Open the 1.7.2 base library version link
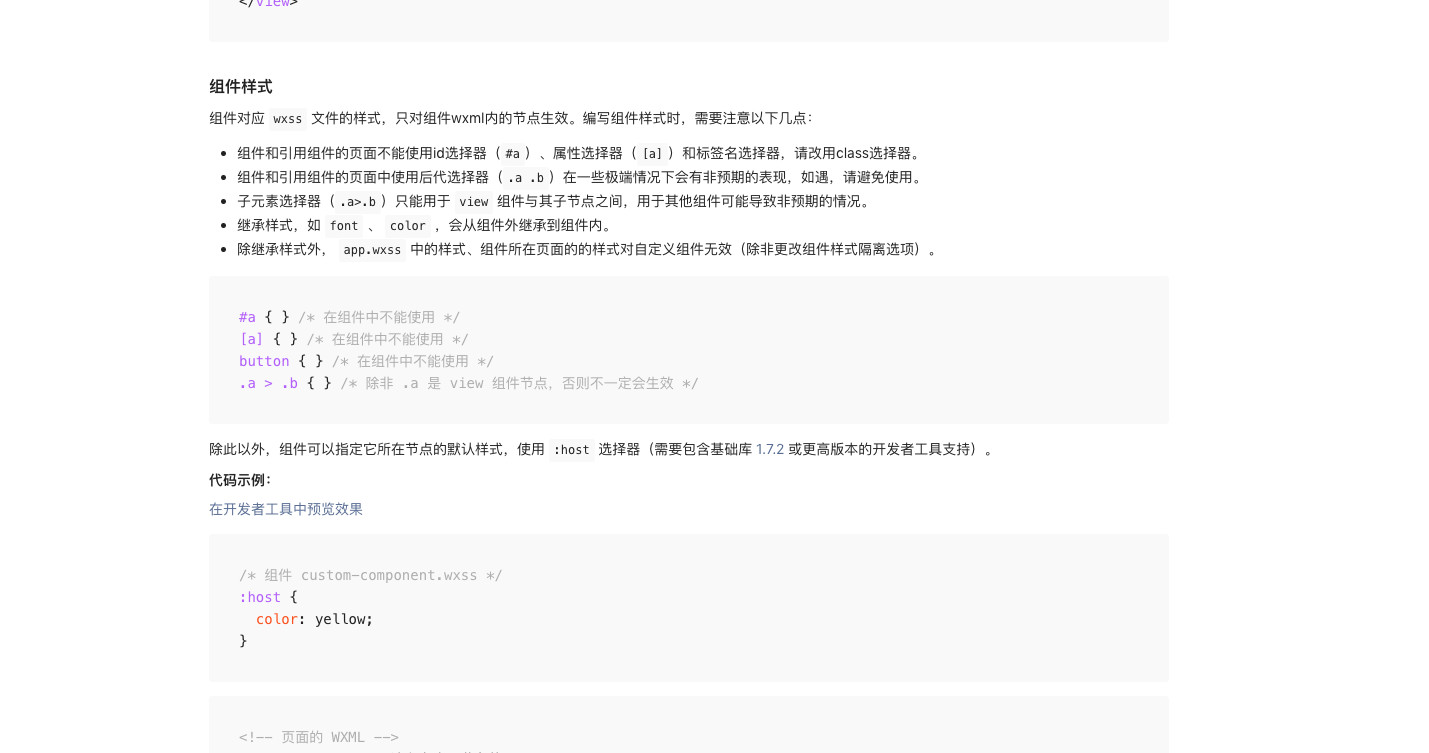The height and width of the screenshot is (753, 1429). click(769, 449)
